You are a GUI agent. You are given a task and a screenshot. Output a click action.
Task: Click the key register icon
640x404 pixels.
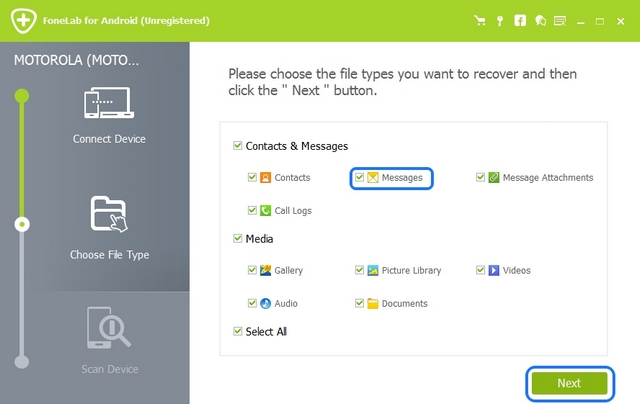tap(500, 21)
